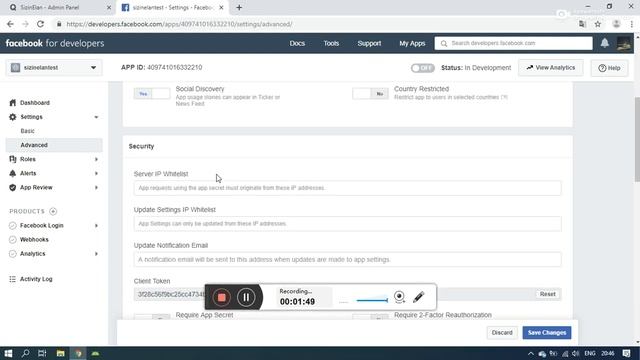Screen dimensions: 640x360
Task: Open View Analytics
Action: pyautogui.click(x=551, y=68)
